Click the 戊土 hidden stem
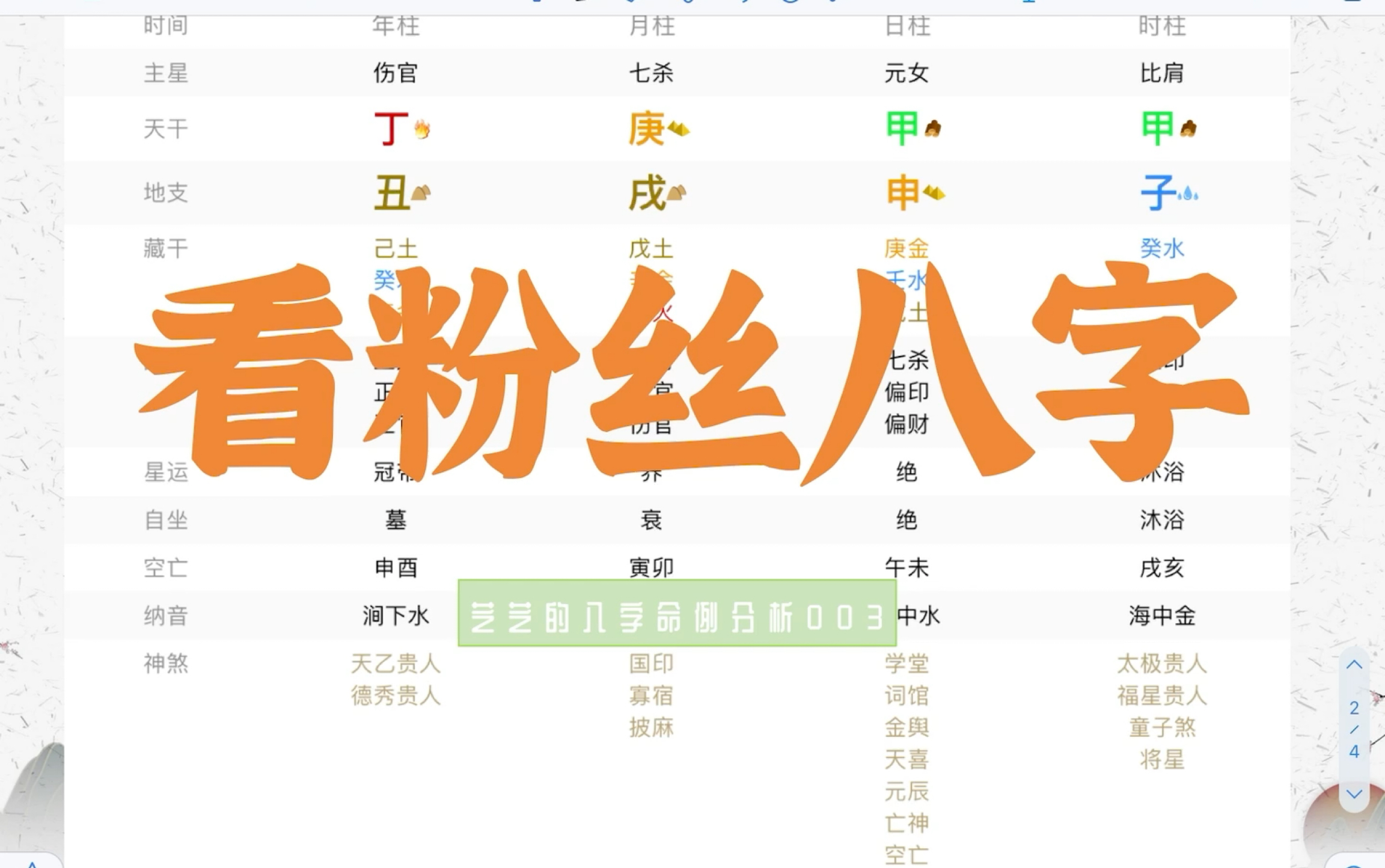Screen dimensions: 1385x868 tap(651, 248)
